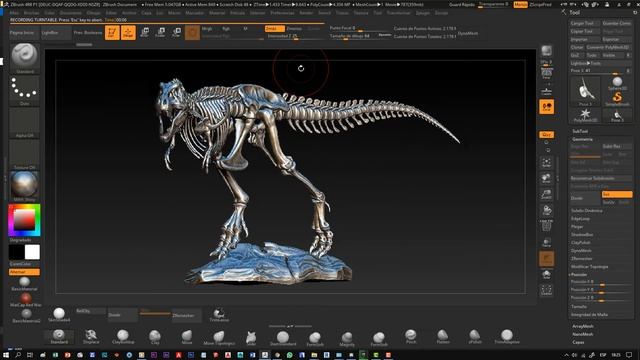The width and height of the screenshot is (640, 360).
Task: Expand the ClayPolish section
Action: [x=581, y=242]
